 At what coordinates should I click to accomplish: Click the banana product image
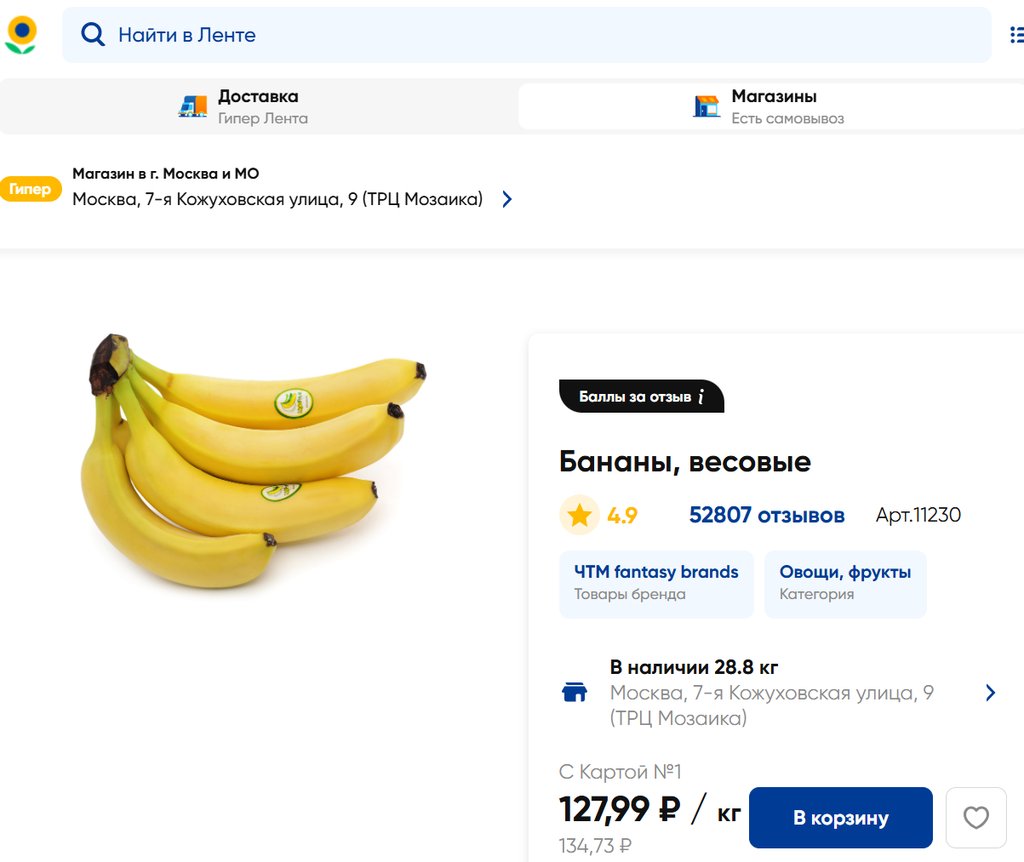(x=253, y=460)
